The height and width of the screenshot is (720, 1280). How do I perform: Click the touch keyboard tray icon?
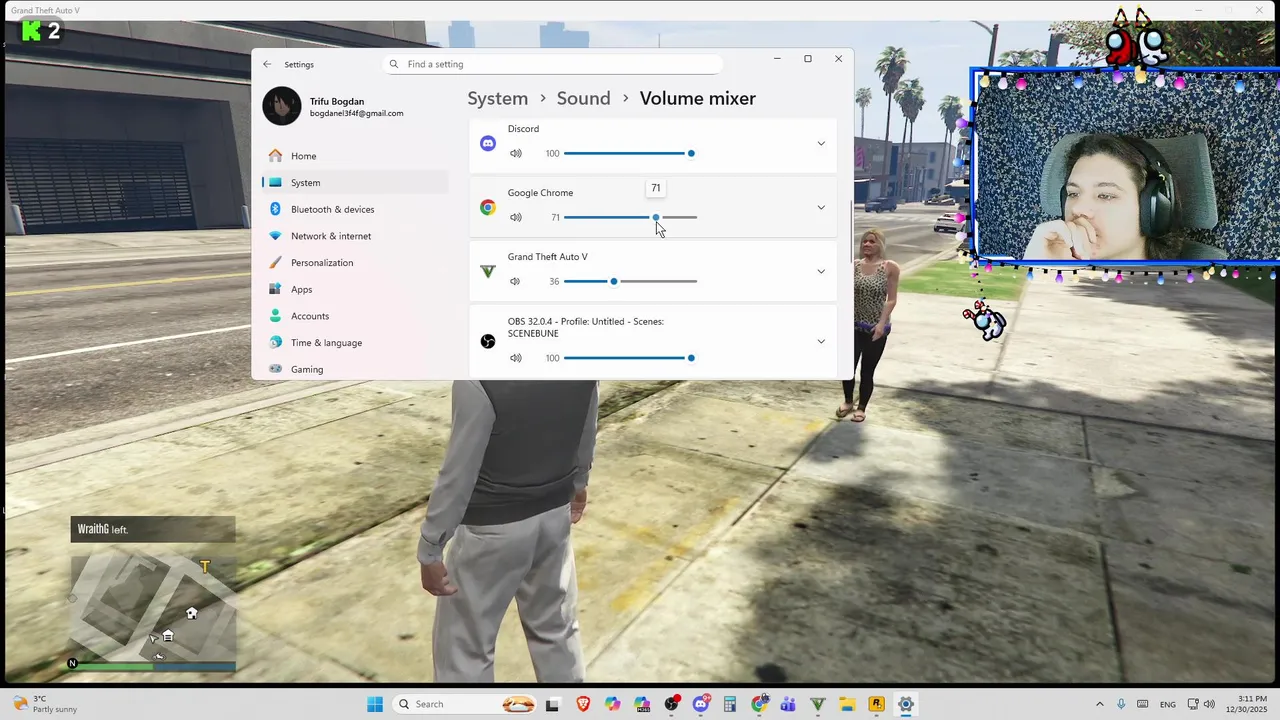point(1143,704)
